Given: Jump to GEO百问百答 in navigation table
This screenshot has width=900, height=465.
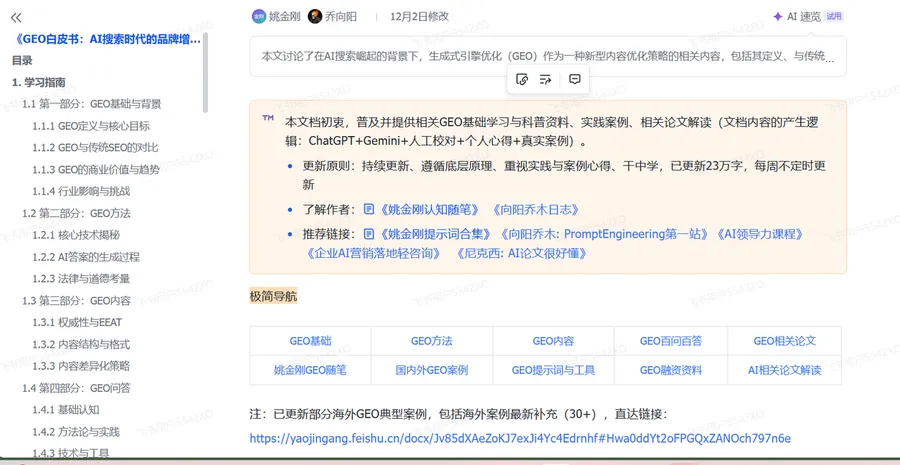Looking at the screenshot, I should point(671,341).
